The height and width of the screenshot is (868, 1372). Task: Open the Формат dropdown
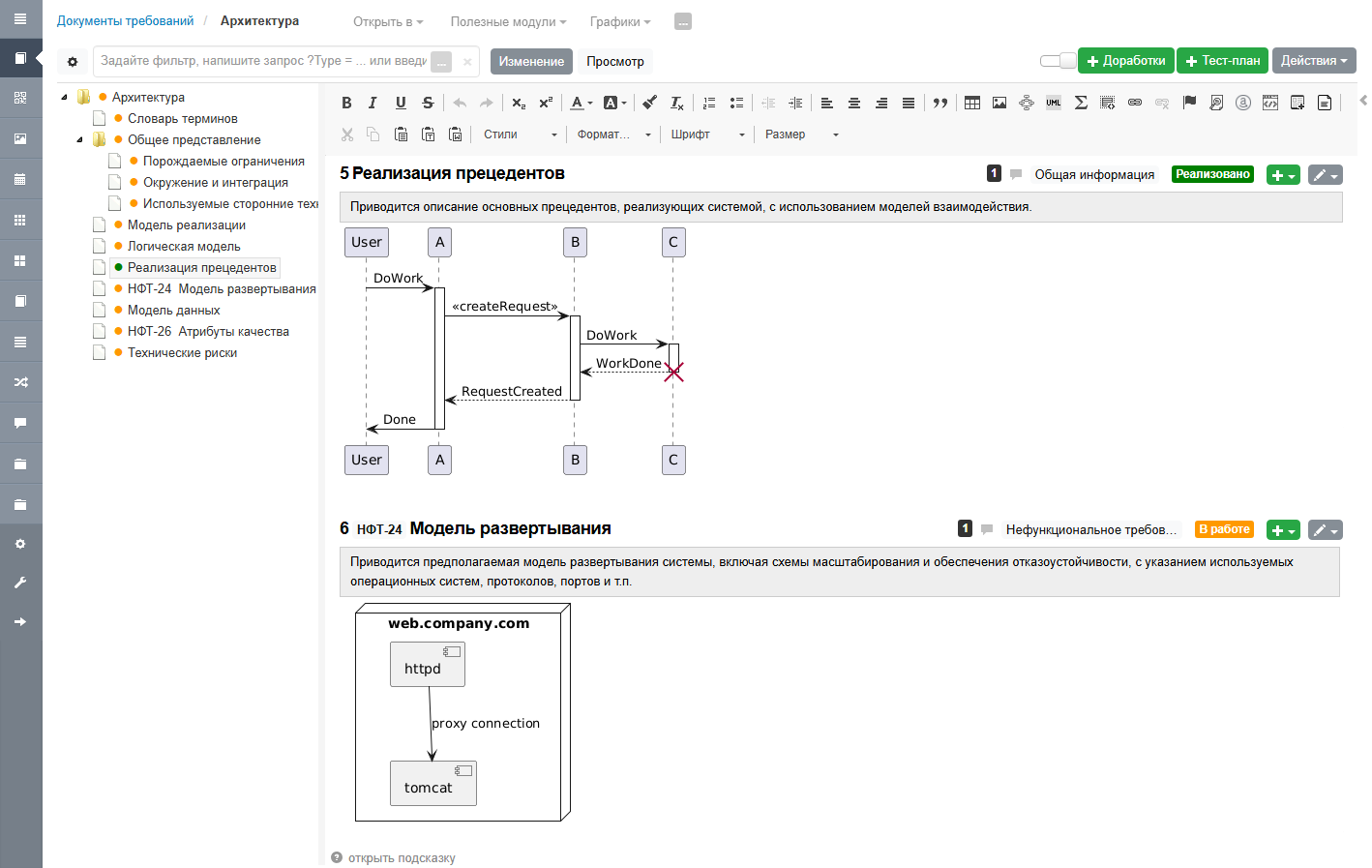[x=613, y=135]
